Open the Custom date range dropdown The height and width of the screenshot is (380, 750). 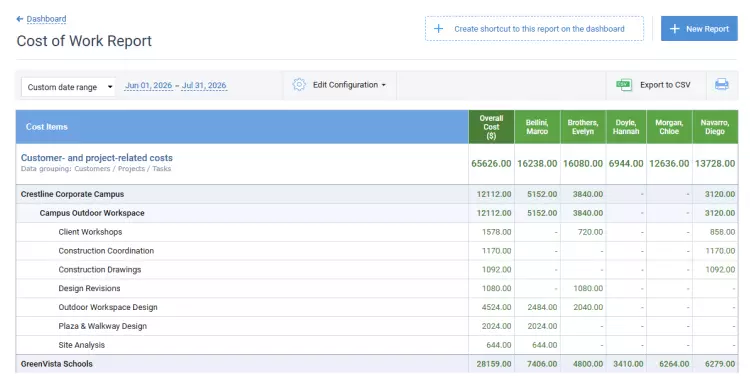tap(68, 87)
